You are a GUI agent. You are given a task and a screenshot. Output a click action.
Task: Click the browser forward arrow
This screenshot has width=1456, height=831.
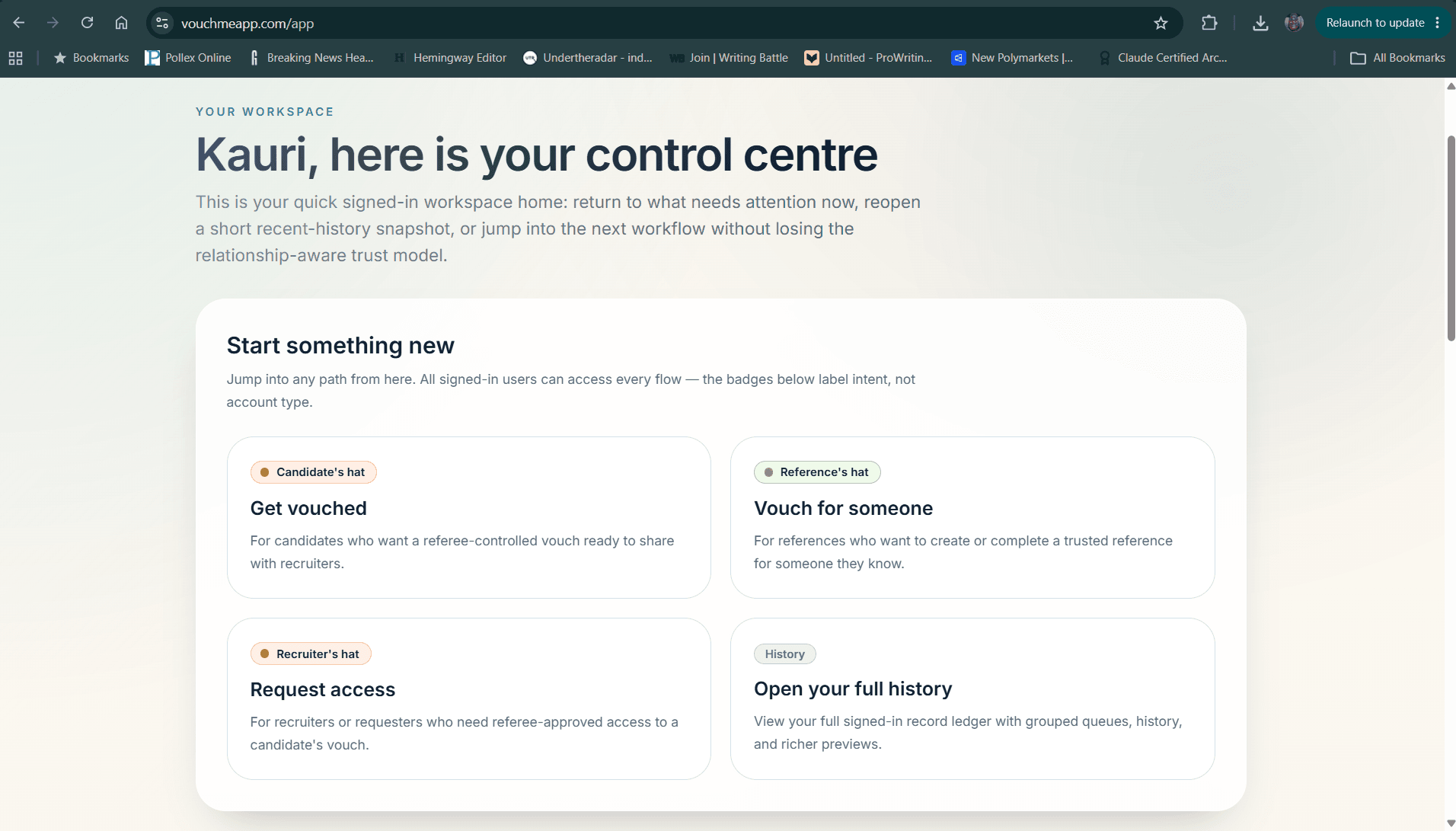coord(53,23)
